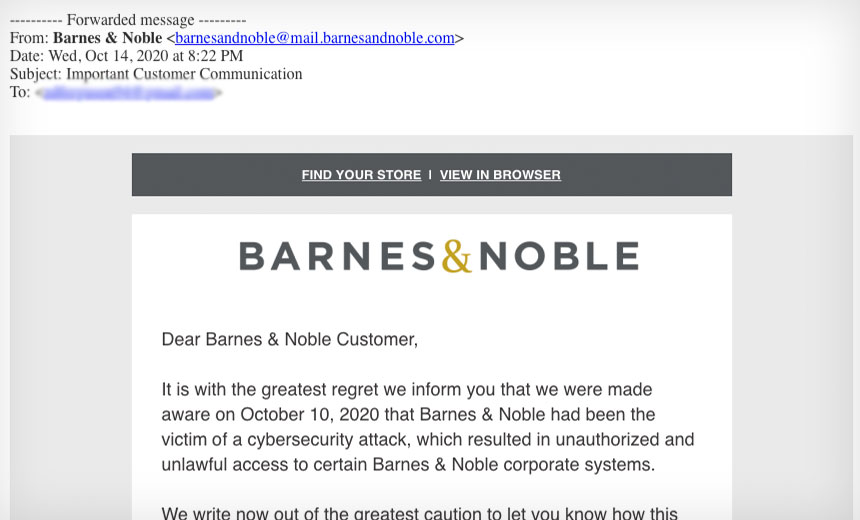Click the Wed, Oct 14, 2020 date line
The height and width of the screenshot is (520, 860).
pos(126,56)
